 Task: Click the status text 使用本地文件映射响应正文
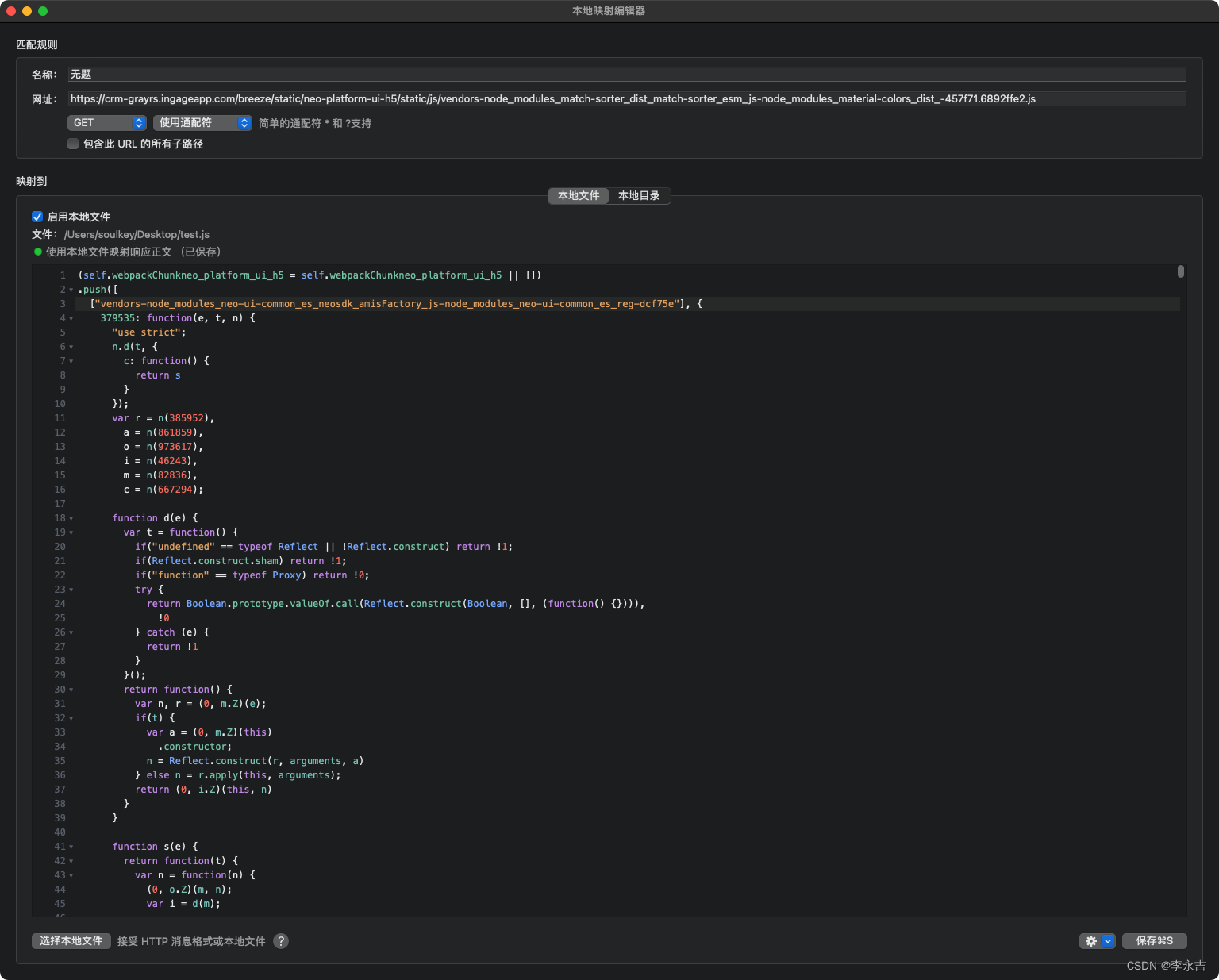point(109,252)
